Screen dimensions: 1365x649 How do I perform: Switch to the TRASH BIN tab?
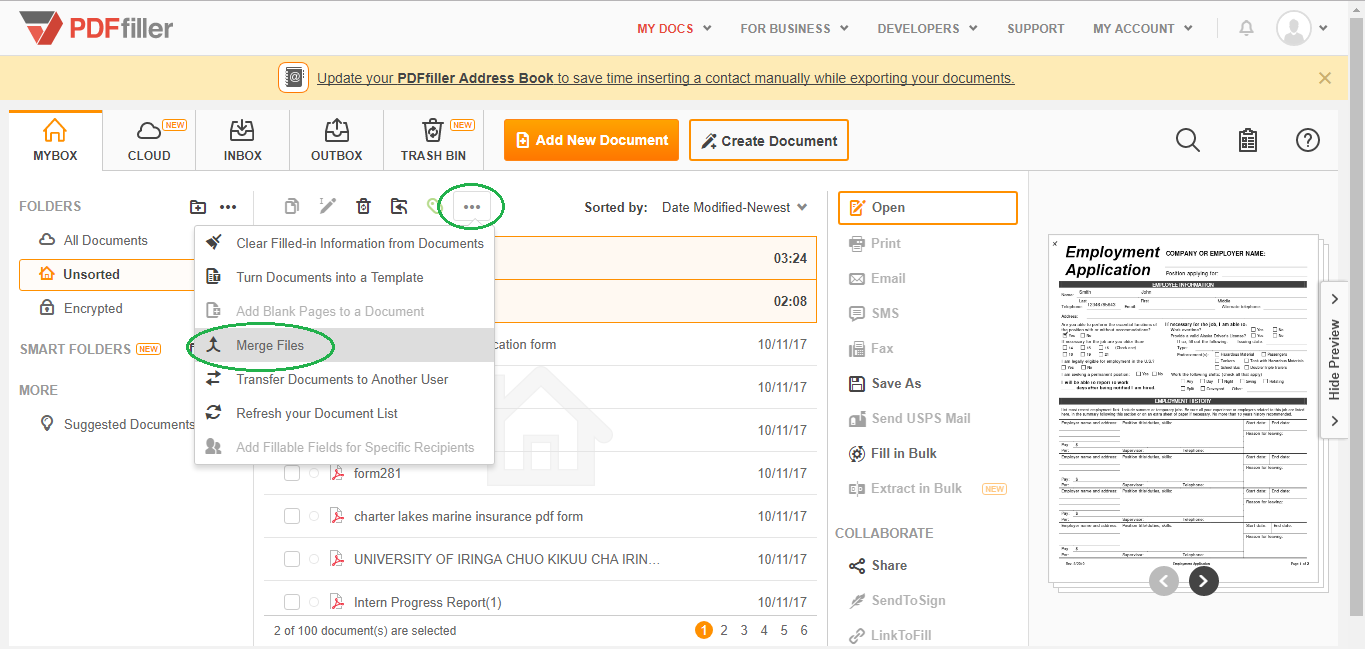433,140
